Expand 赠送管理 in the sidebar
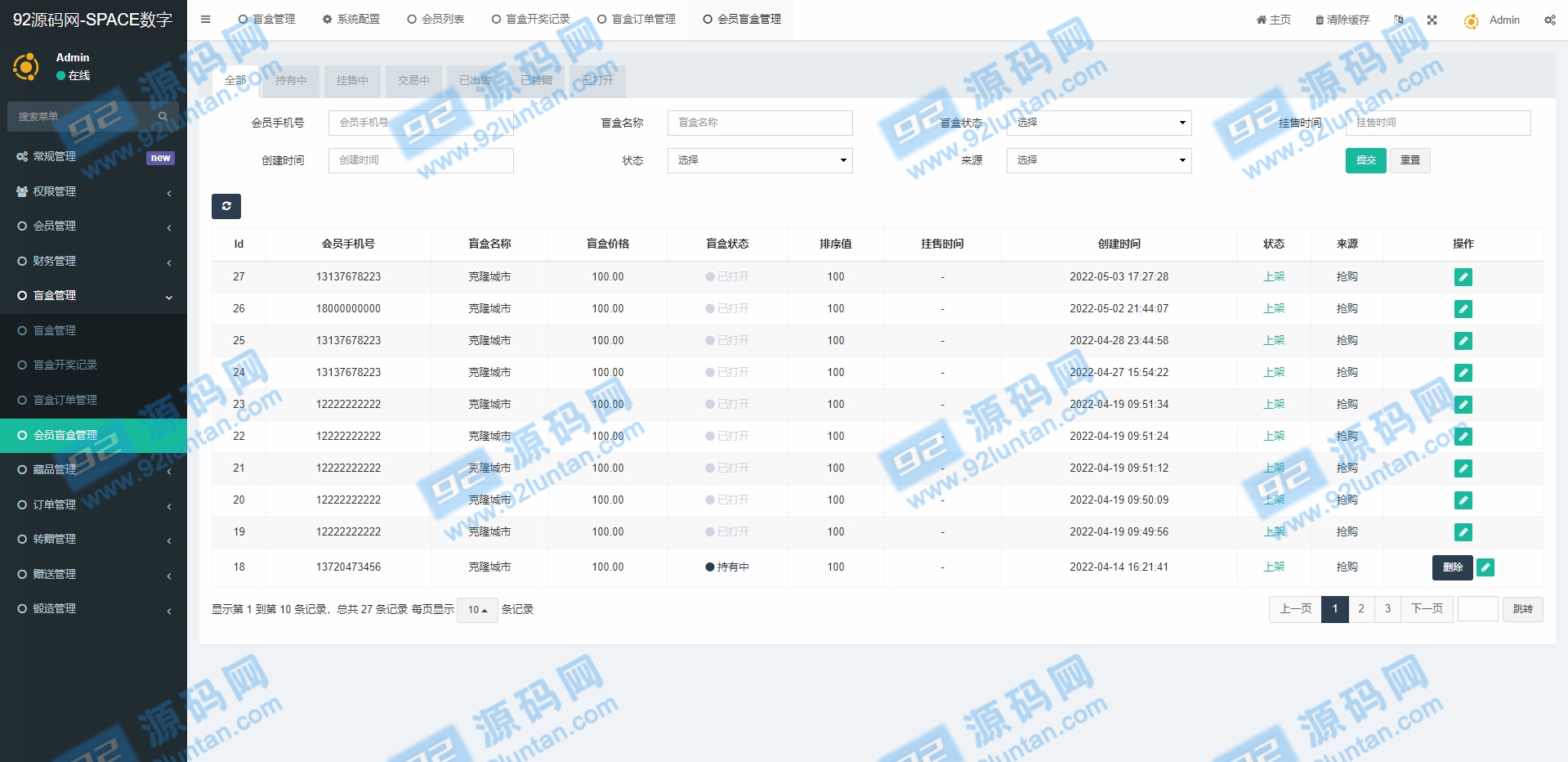 coord(93,574)
